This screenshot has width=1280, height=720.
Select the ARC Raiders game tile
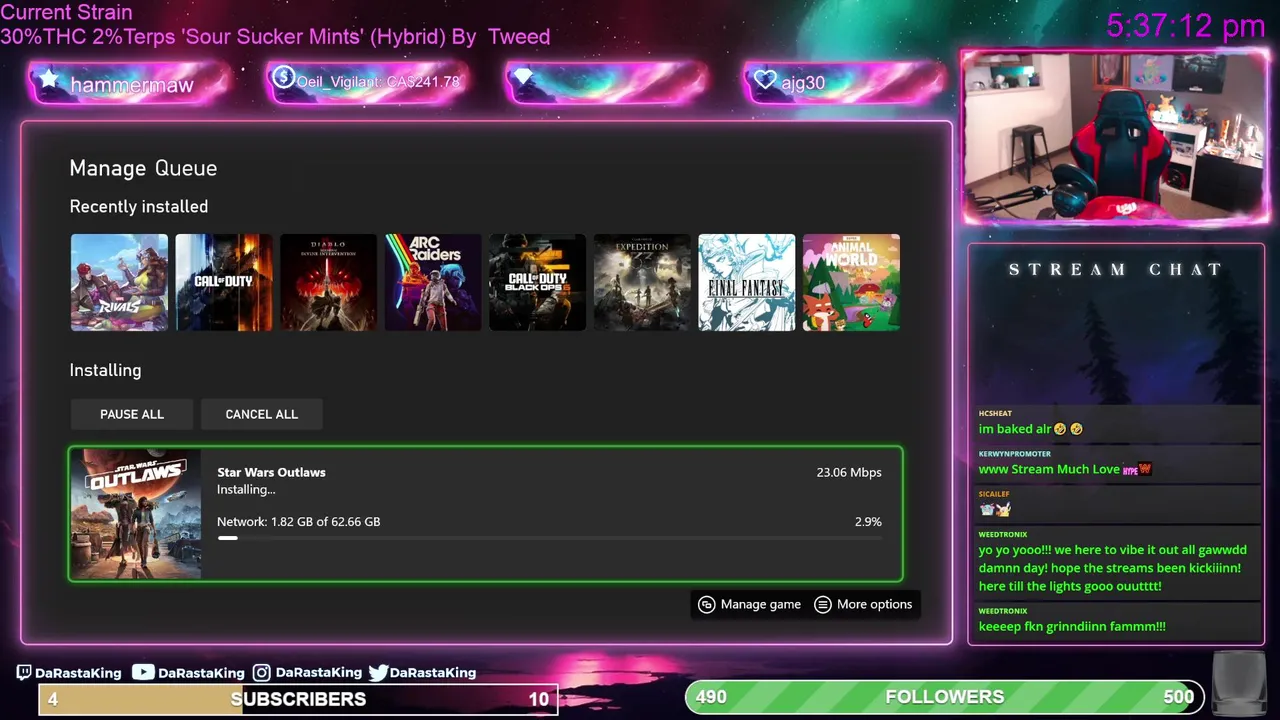pyautogui.click(x=433, y=282)
